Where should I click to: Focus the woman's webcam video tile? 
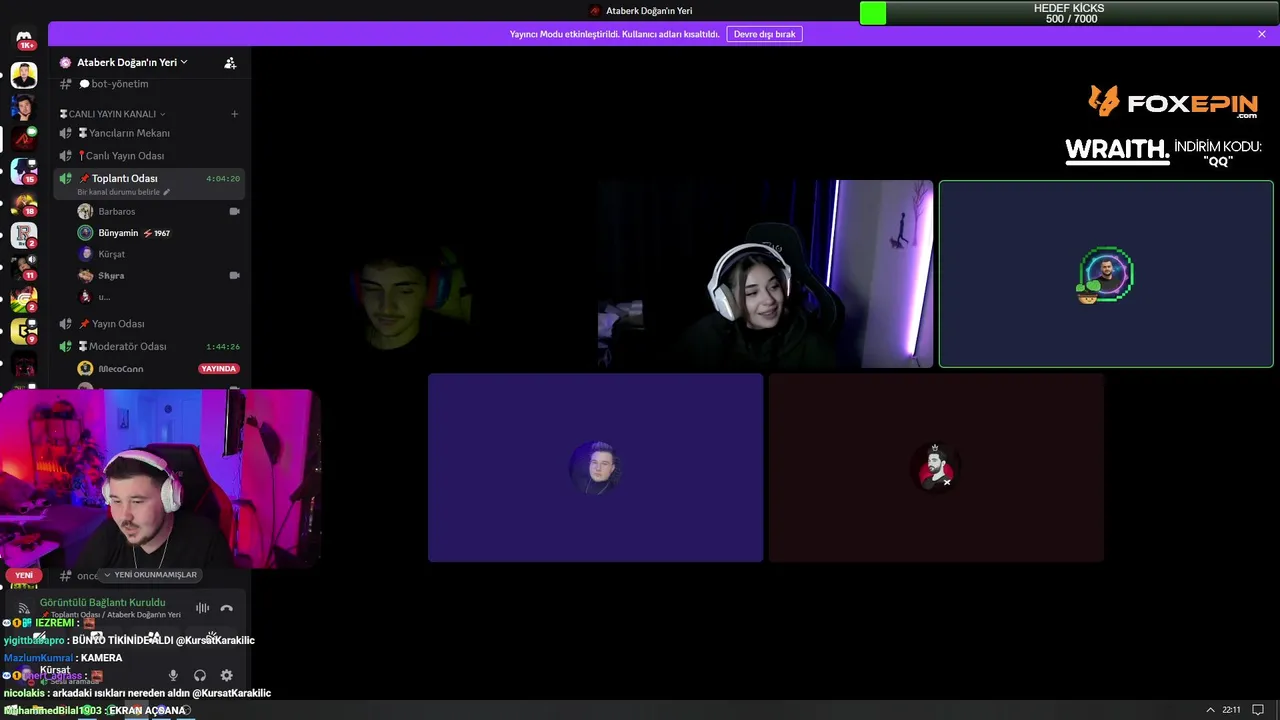(765, 274)
